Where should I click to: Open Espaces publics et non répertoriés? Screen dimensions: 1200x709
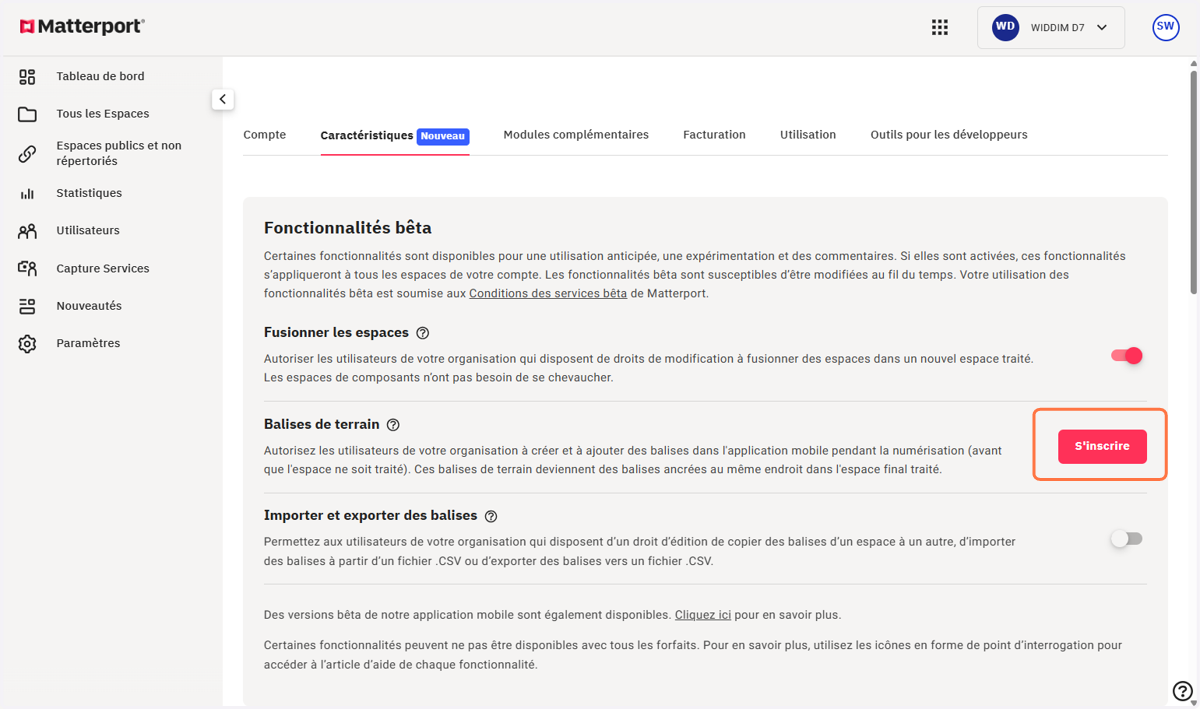point(119,153)
